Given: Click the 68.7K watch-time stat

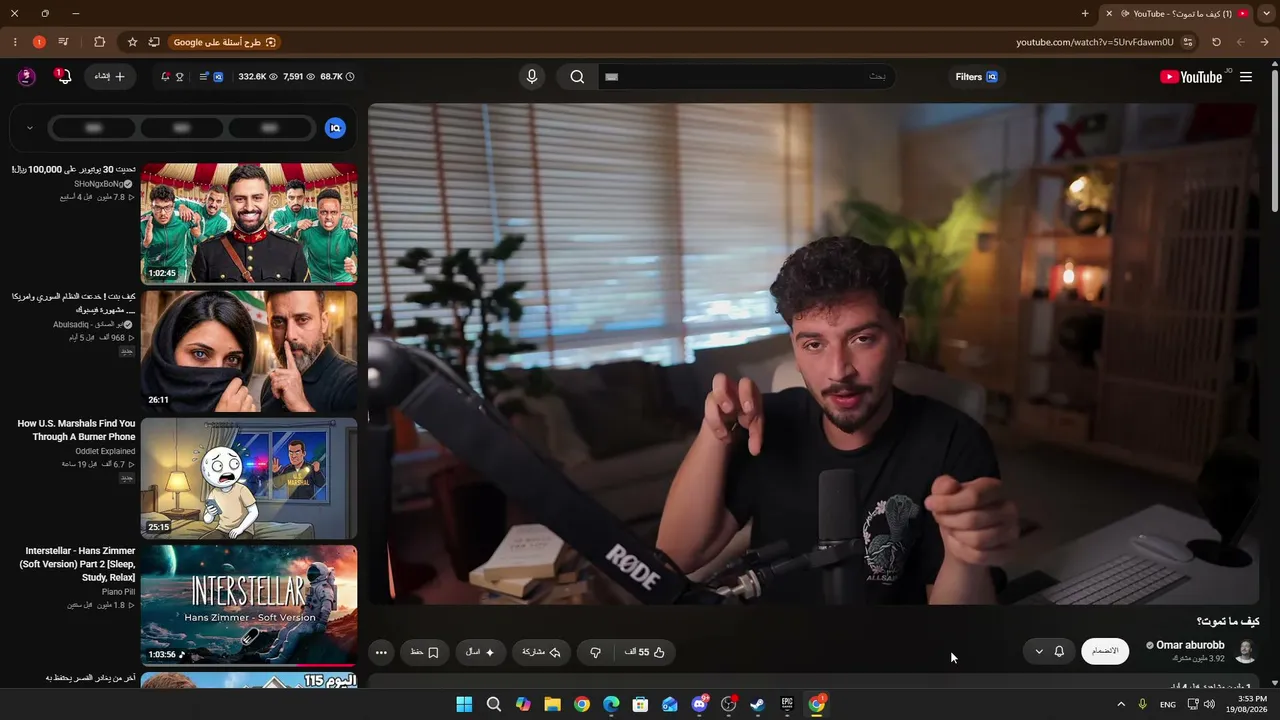Looking at the screenshot, I should pyautogui.click(x=337, y=77).
